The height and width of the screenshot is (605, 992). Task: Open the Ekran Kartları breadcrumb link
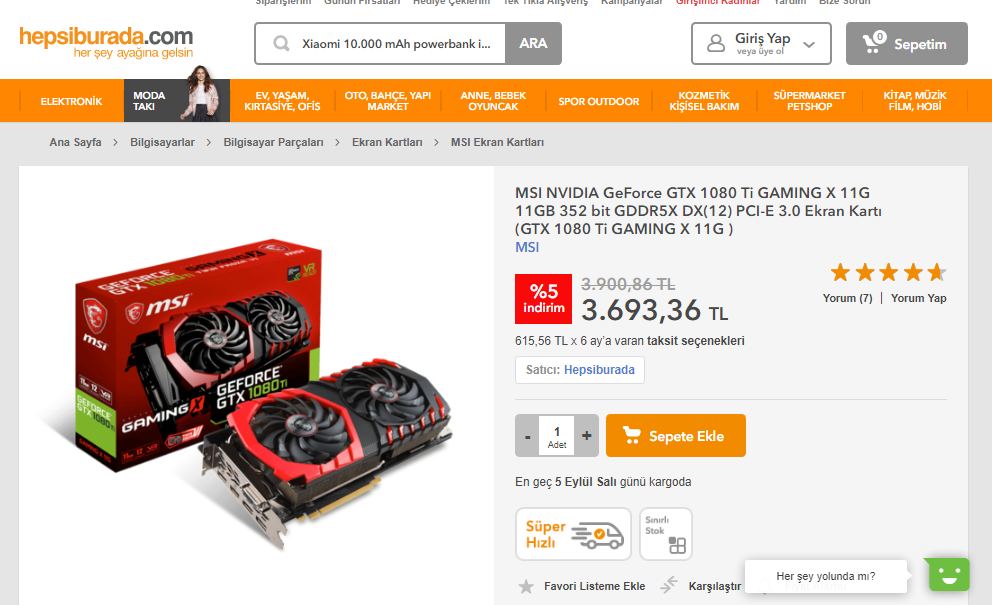[x=387, y=142]
